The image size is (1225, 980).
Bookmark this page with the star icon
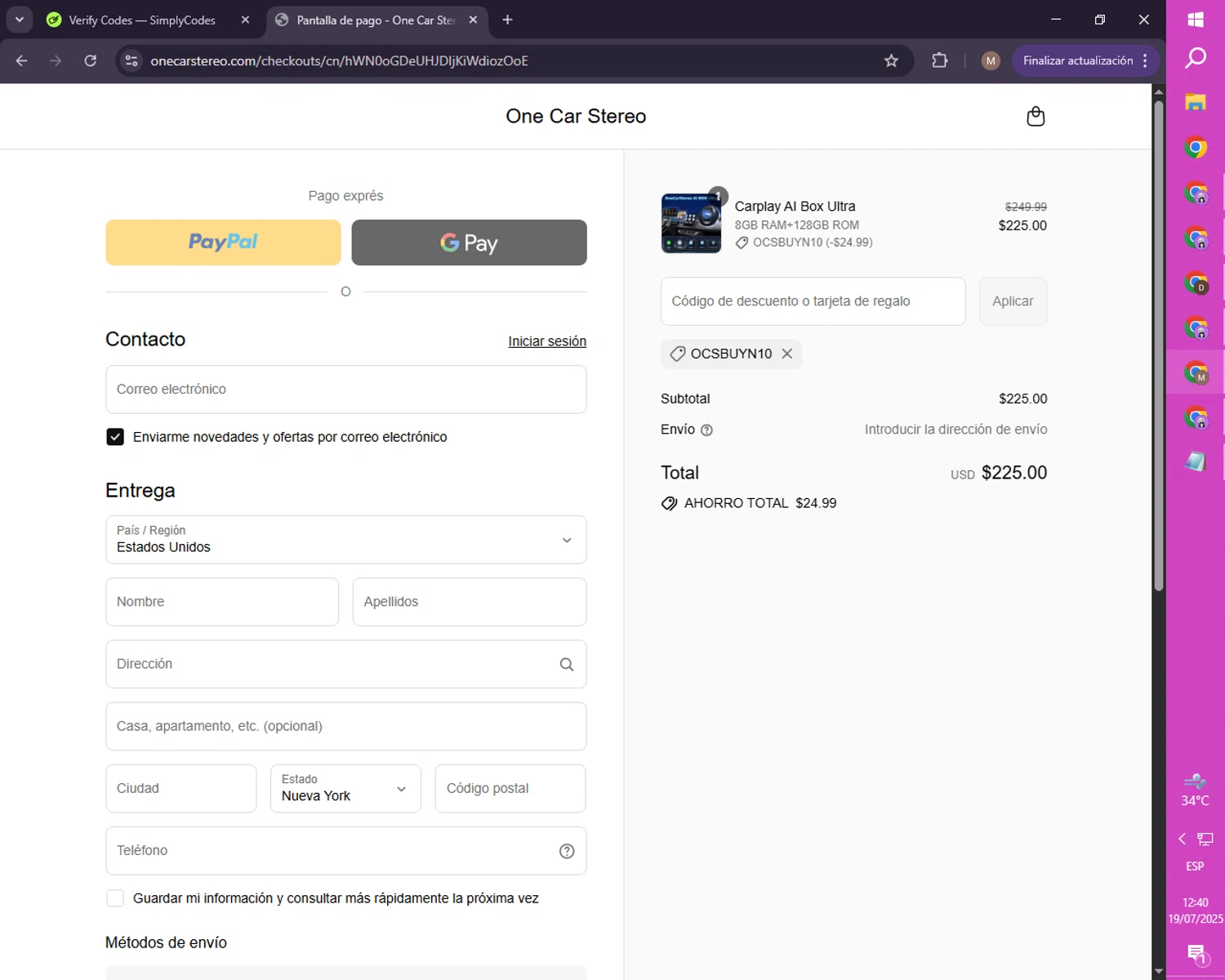(x=891, y=60)
